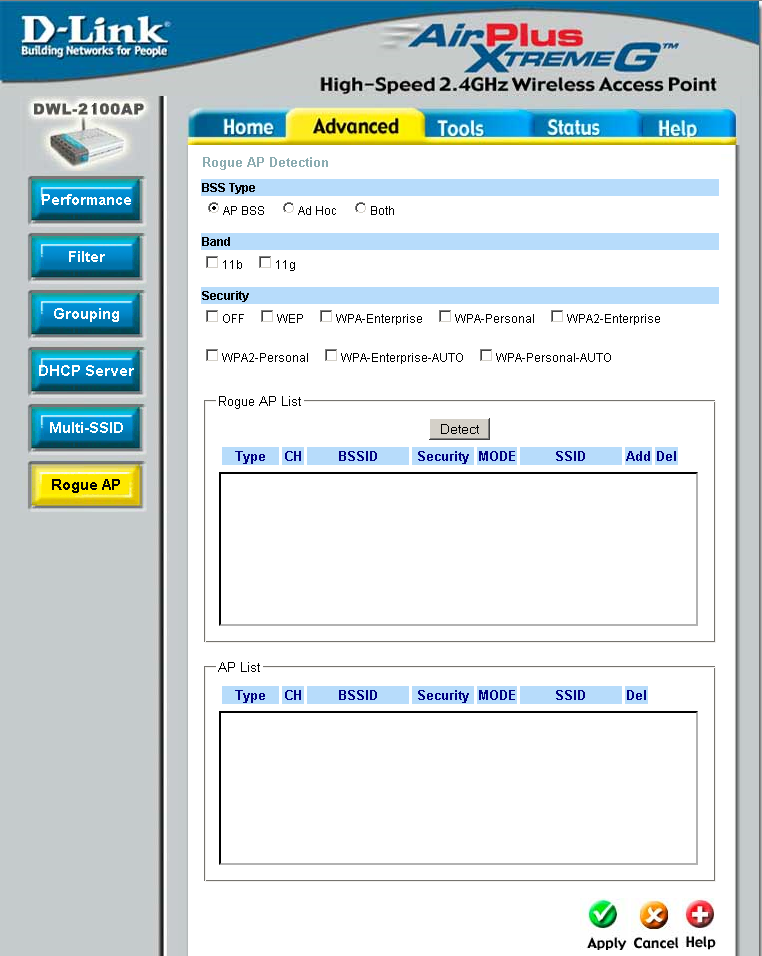Open the Filter sidebar section
Viewport: 762px width, 956px height.
(86, 257)
